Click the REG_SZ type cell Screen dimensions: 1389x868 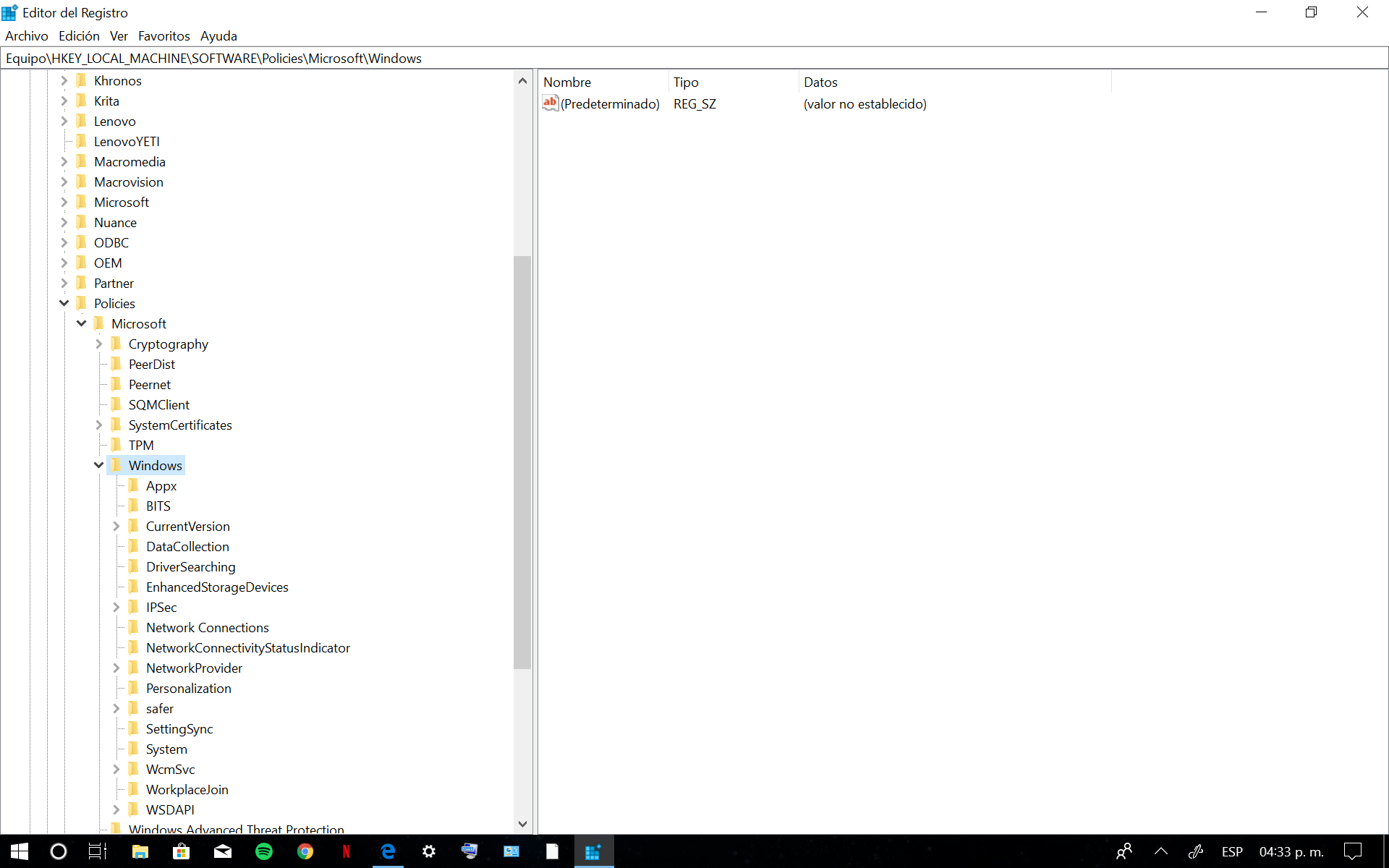(694, 104)
